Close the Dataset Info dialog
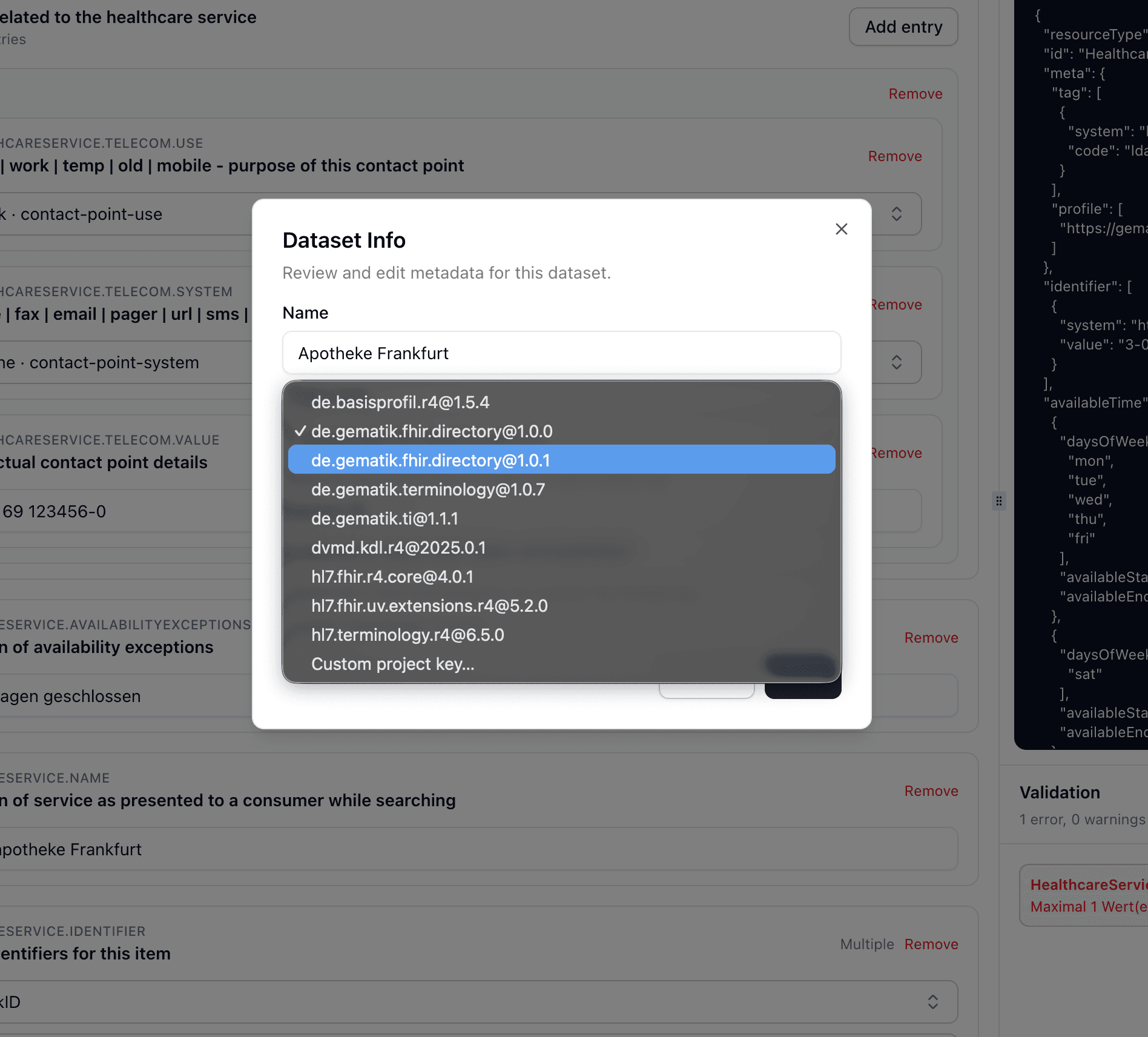 [841, 229]
